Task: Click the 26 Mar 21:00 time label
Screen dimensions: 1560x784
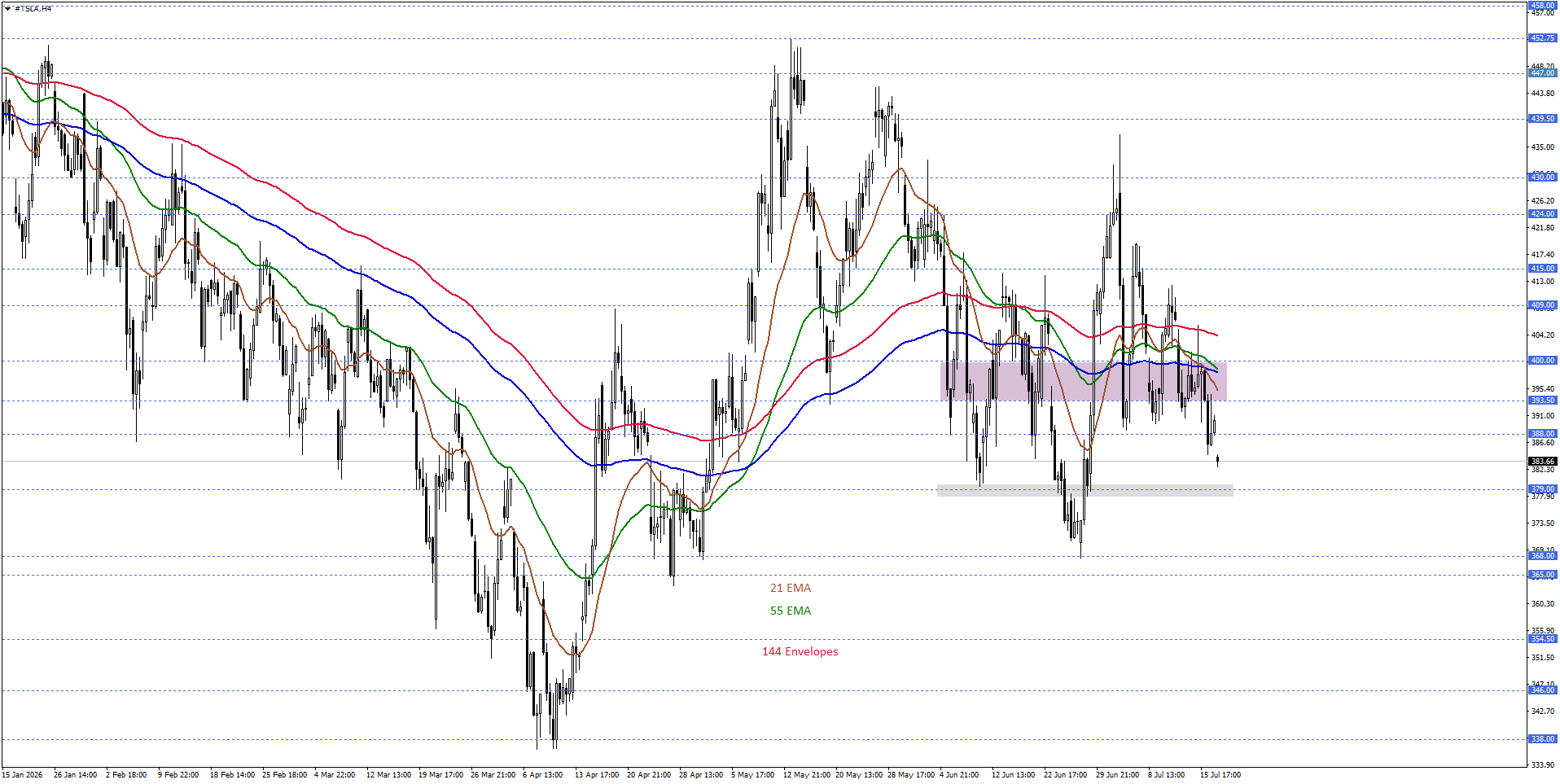Action: (x=493, y=775)
